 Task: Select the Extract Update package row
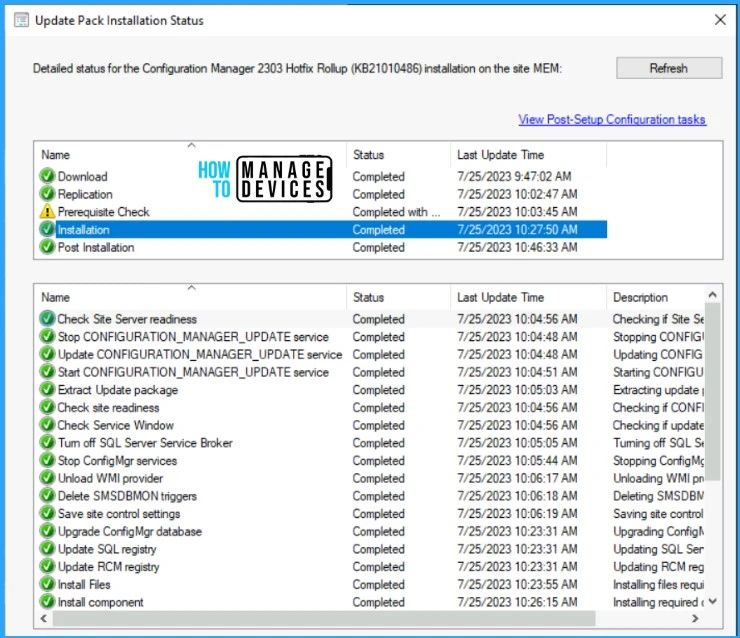370,389
